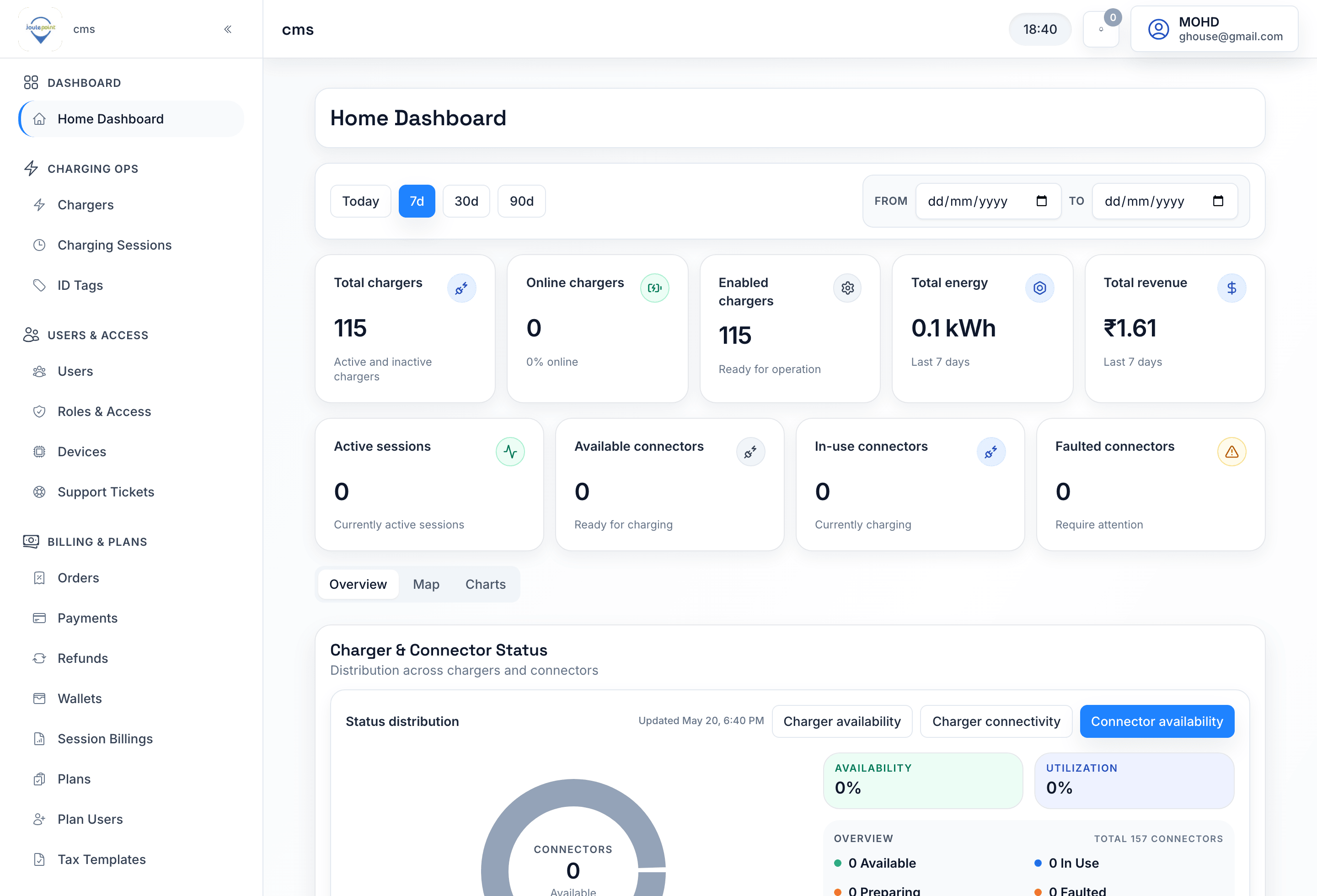1317x896 pixels.
Task: Switch to the Charts tab
Action: [486, 584]
